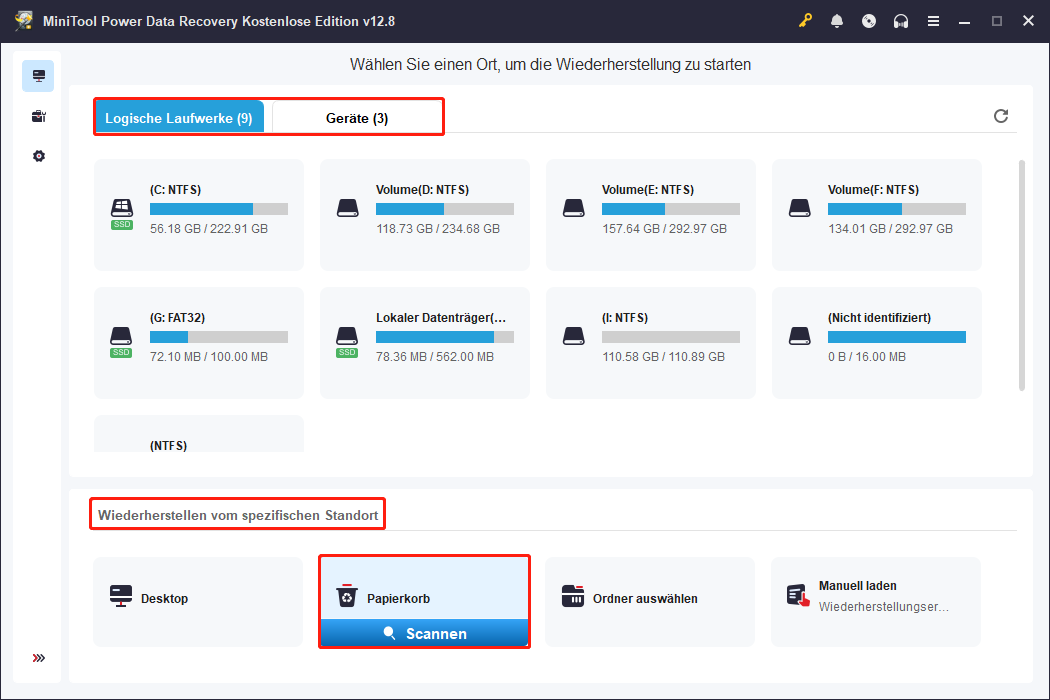Click the 110.58 GB / 110.89 GB text

point(664,356)
